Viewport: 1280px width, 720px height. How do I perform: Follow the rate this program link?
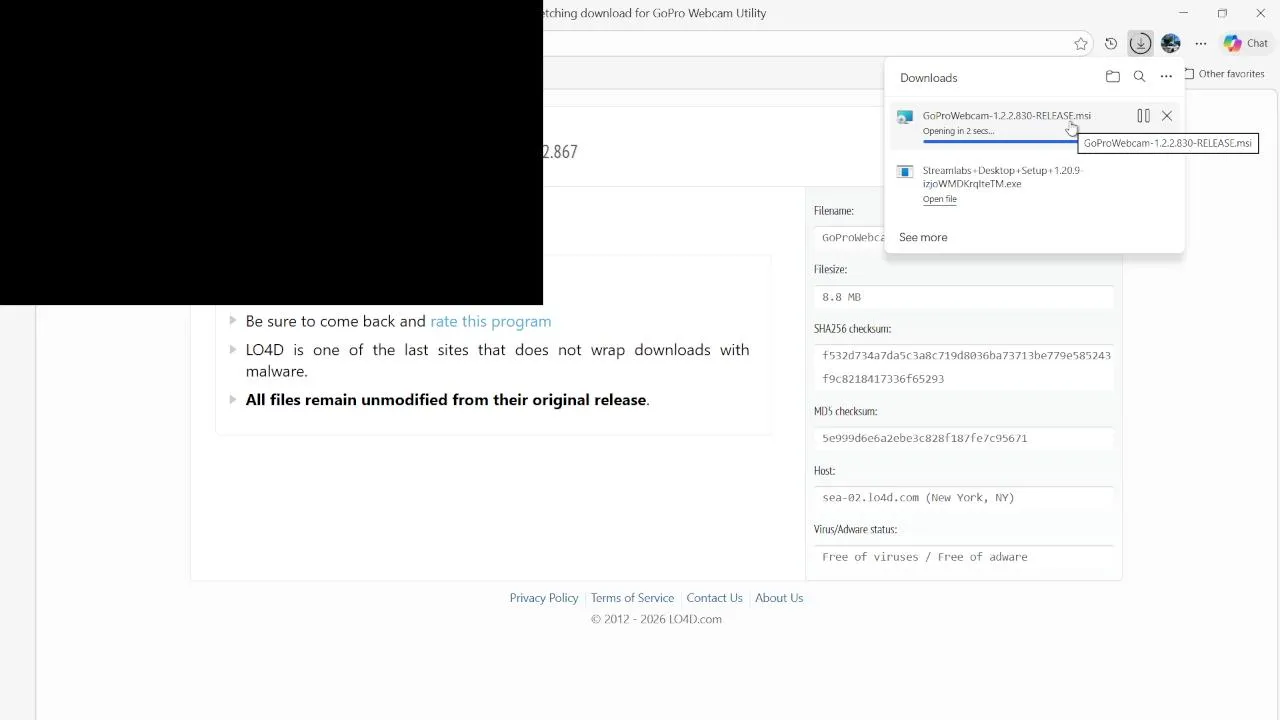490,321
